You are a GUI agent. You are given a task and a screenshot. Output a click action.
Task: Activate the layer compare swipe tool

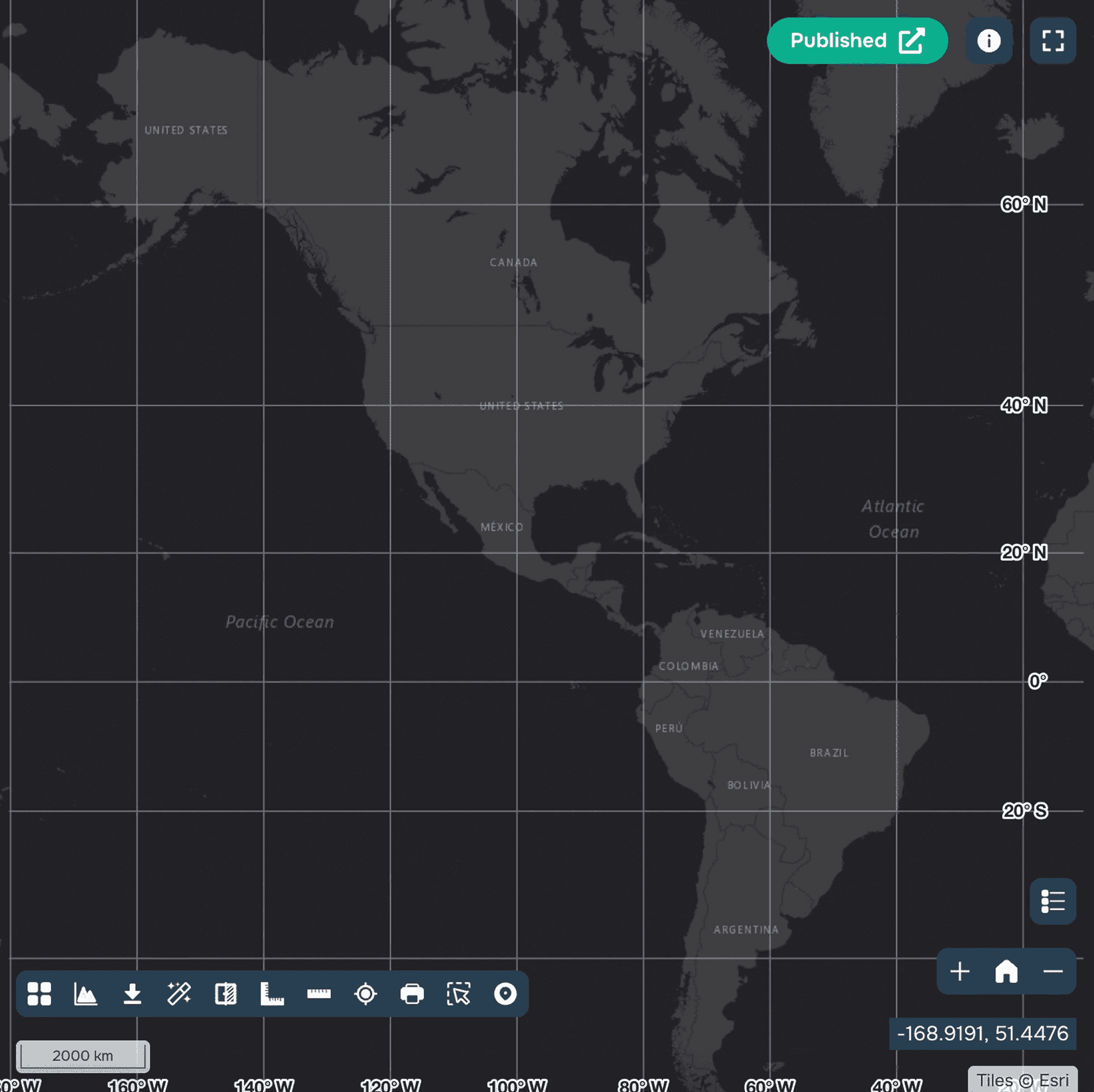point(225,994)
